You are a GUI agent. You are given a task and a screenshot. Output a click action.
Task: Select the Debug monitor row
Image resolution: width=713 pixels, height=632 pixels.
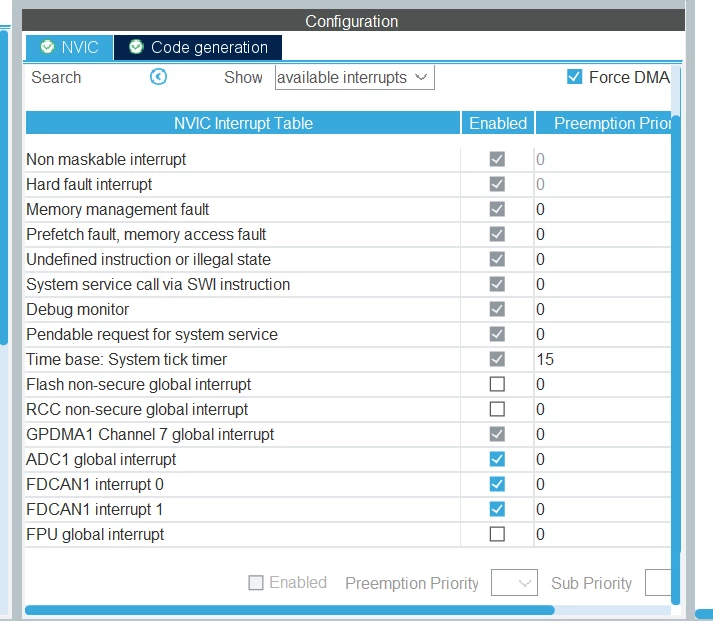[348, 310]
